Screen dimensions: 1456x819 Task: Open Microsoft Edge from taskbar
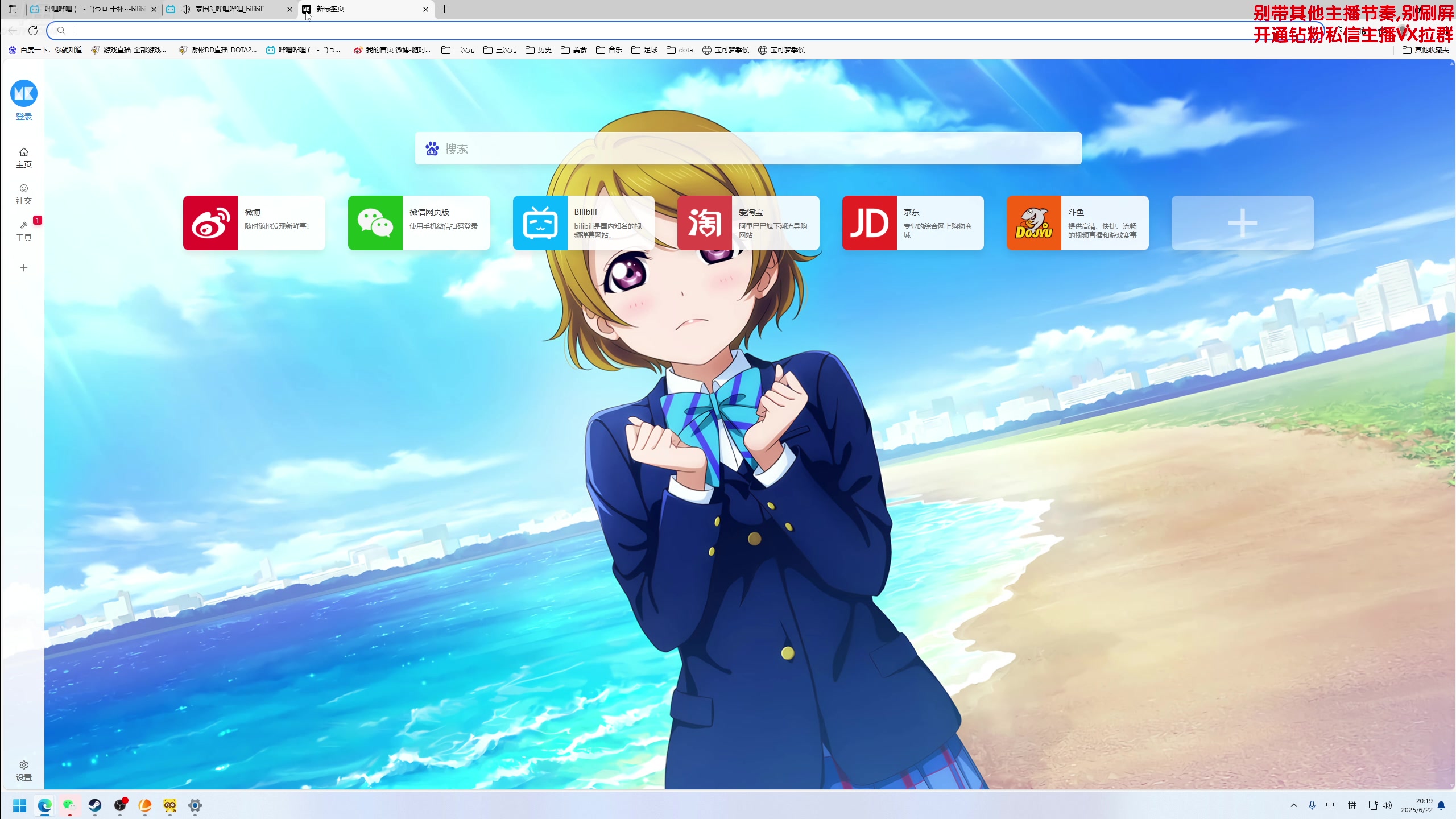(x=45, y=805)
